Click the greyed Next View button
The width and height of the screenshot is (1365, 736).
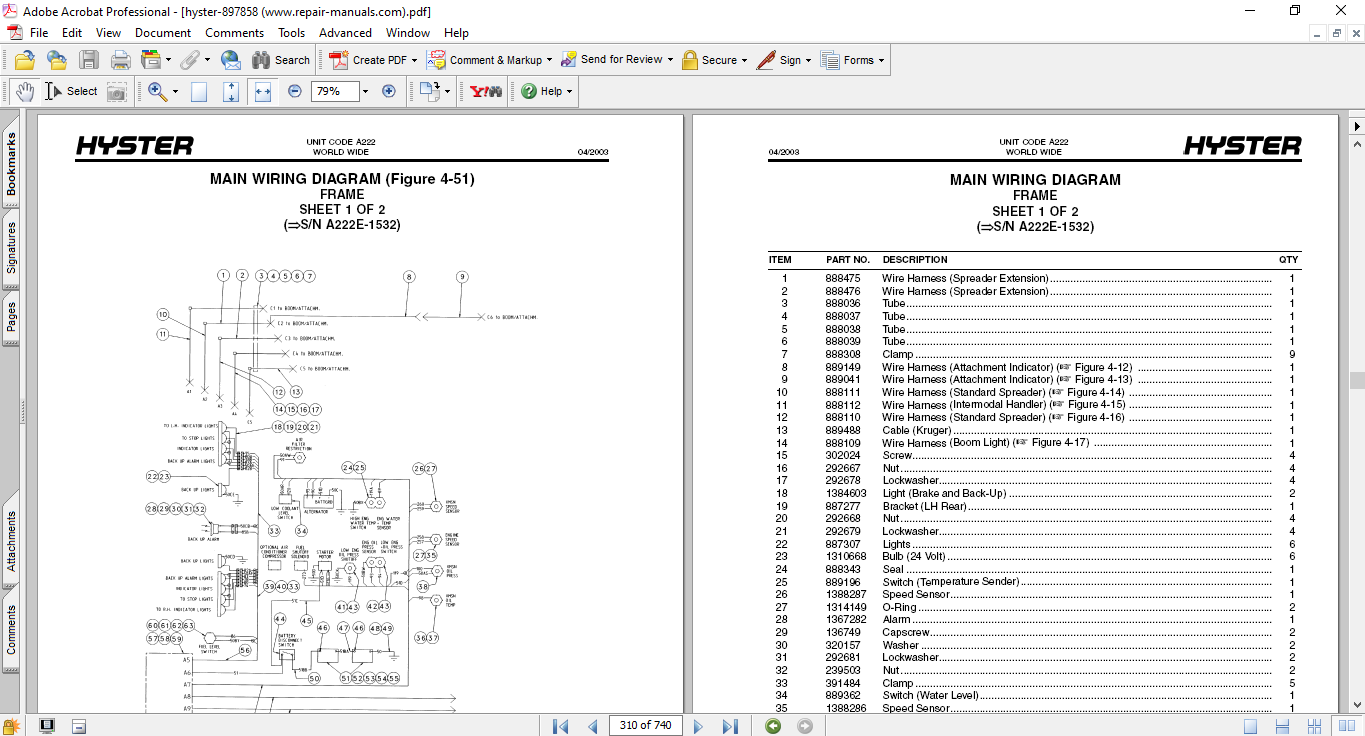805,726
